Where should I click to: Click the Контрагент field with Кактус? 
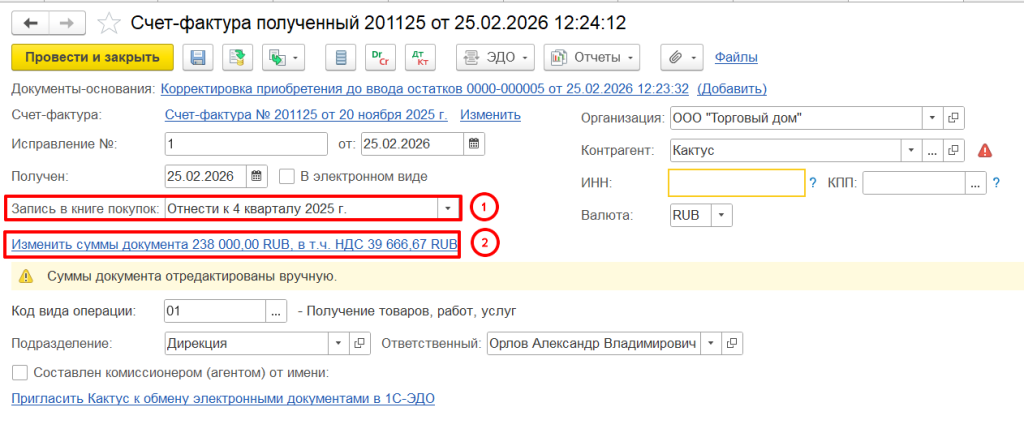click(784, 150)
